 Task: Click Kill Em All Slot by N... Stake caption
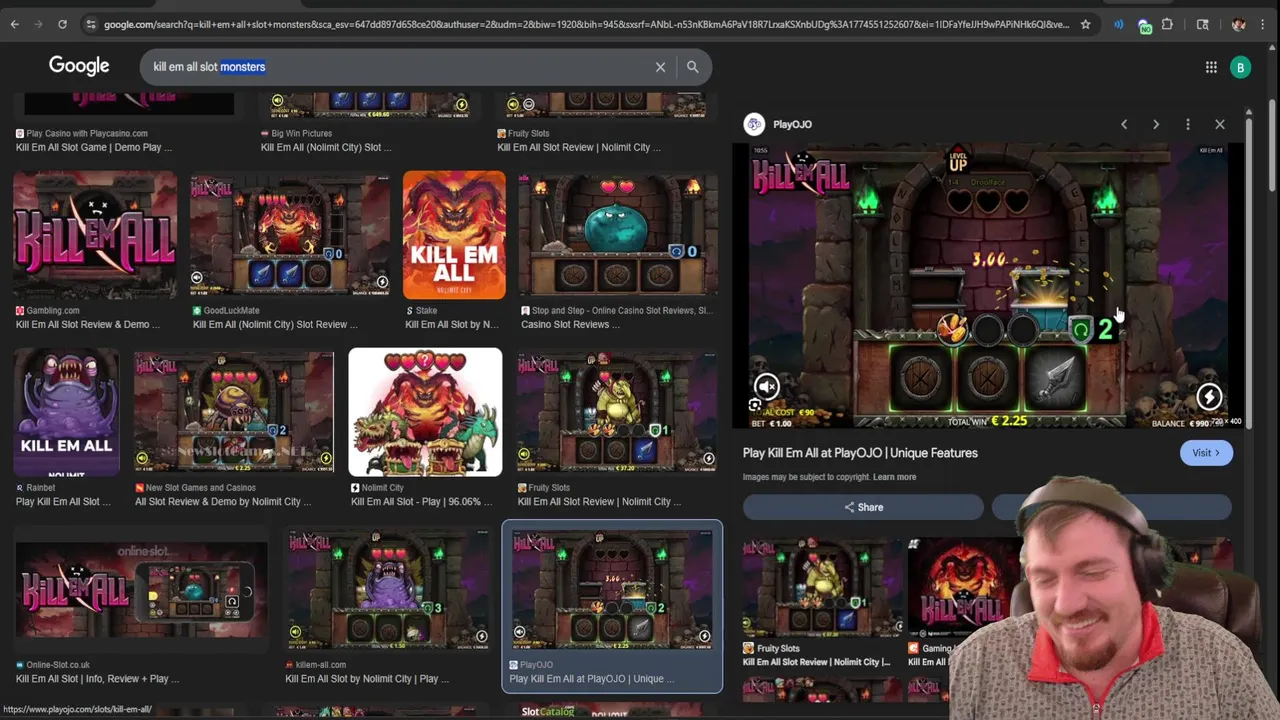pyautogui.click(x=452, y=324)
